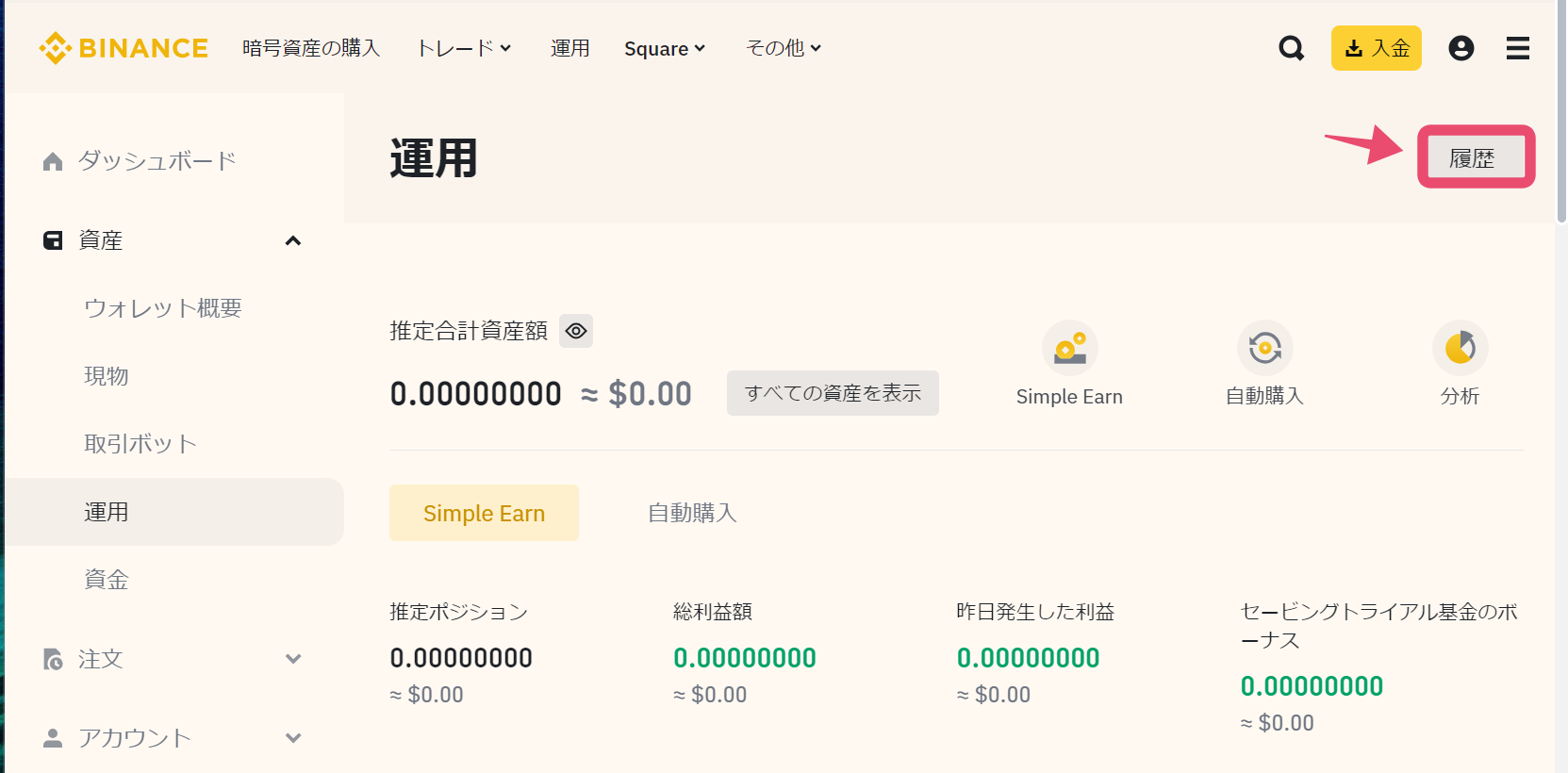Click the 入金 deposit button

[1377, 48]
